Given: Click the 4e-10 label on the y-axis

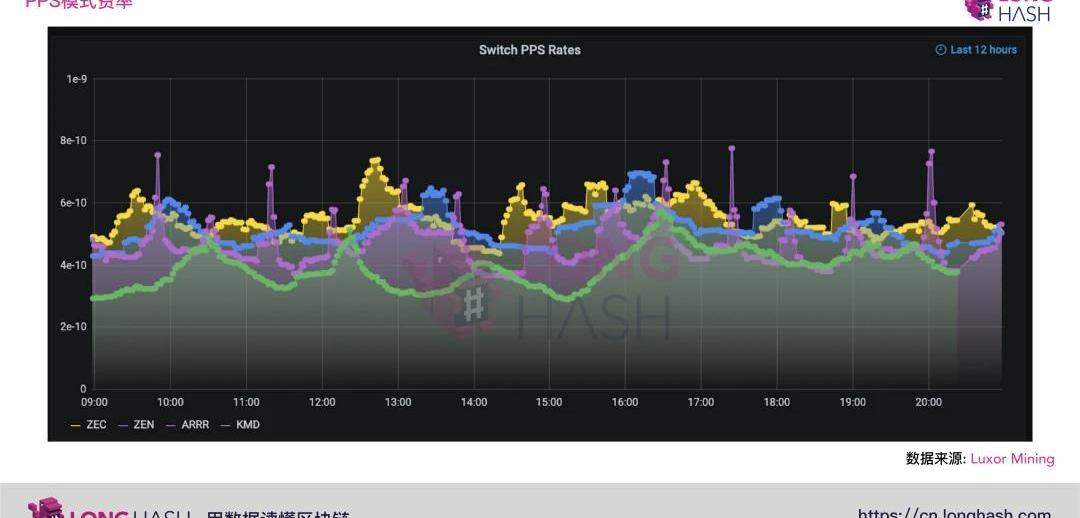Looking at the screenshot, I should tap(73, 265).
